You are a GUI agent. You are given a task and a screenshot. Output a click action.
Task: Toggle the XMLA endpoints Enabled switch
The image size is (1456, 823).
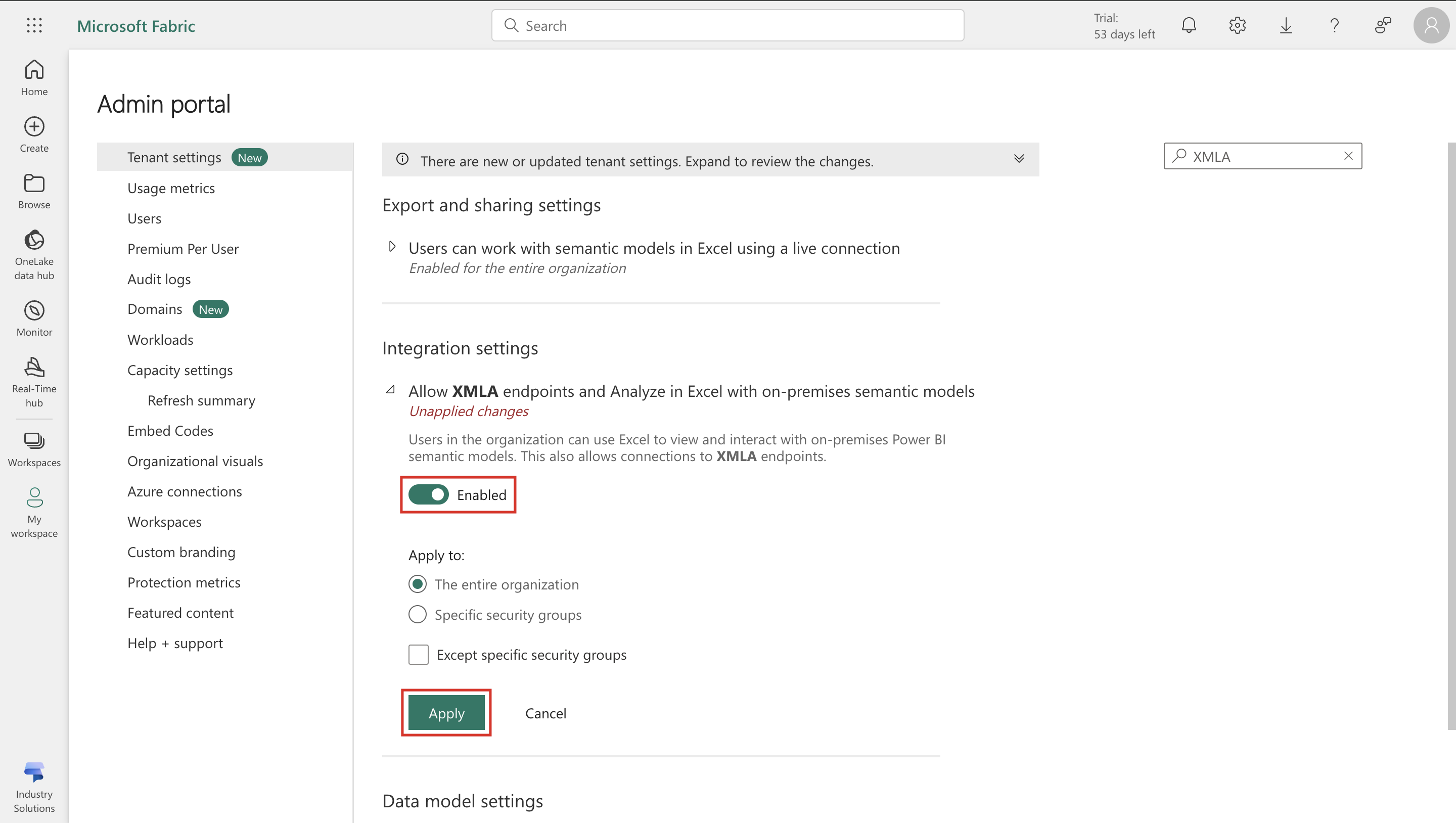click(428, 494)
